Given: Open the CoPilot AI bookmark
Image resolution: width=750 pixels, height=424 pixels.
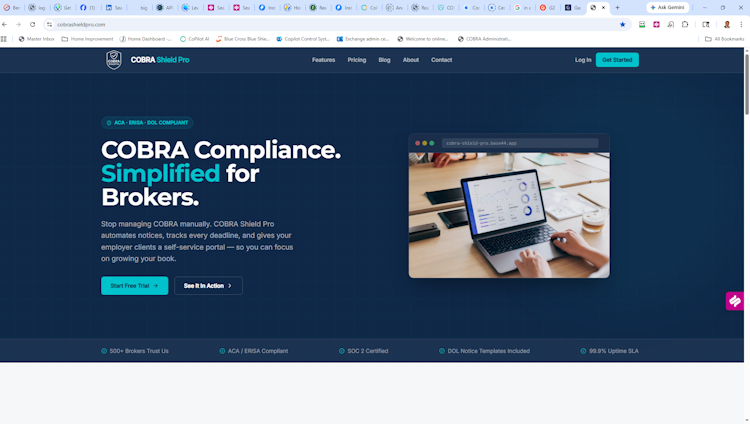Looking at the screenshot, I should (195, 39).
